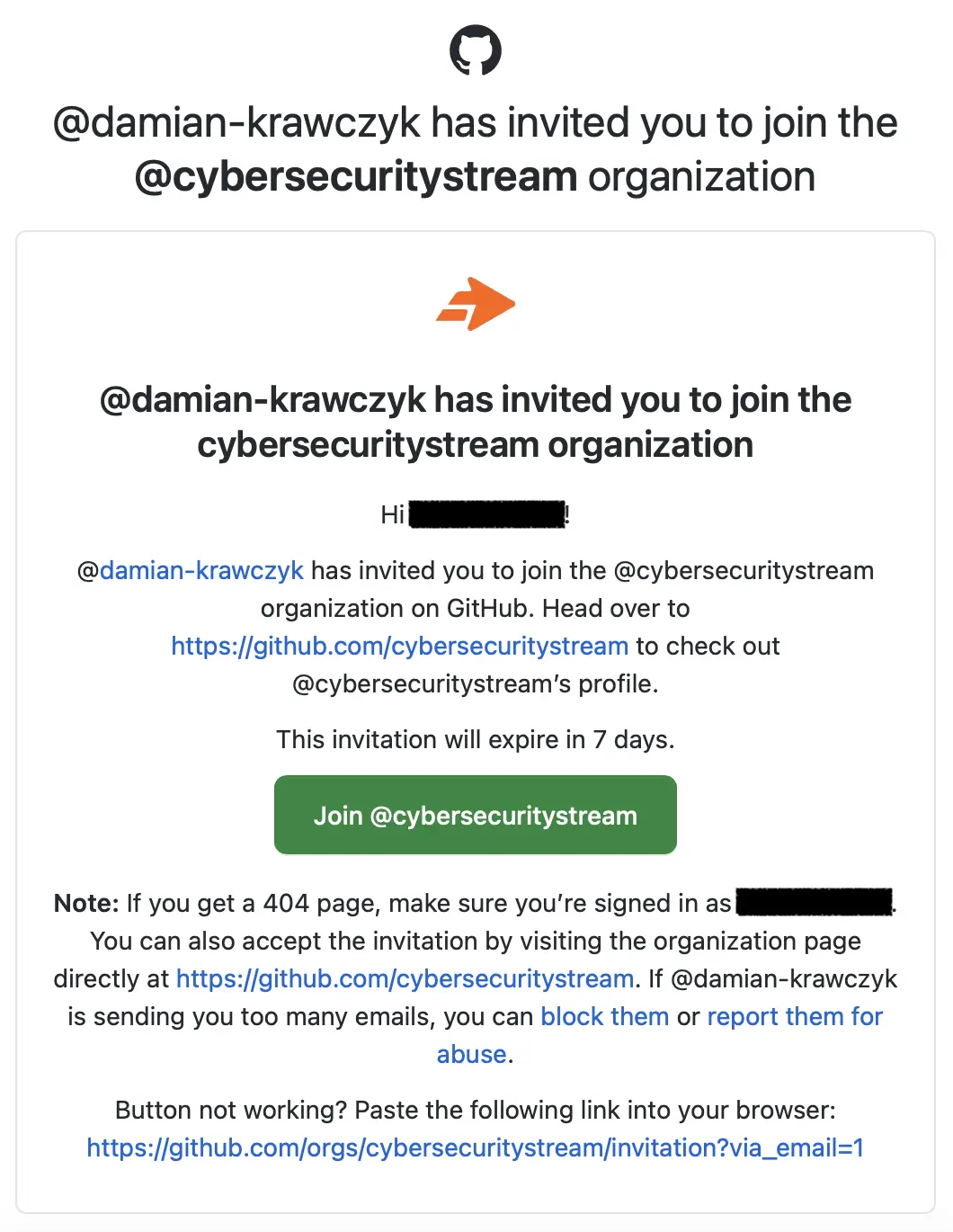Open the invitation?via_email=1 link
Image resolution: width=953 pixels, height=1232 pixels.
[x=476, y=1147]
